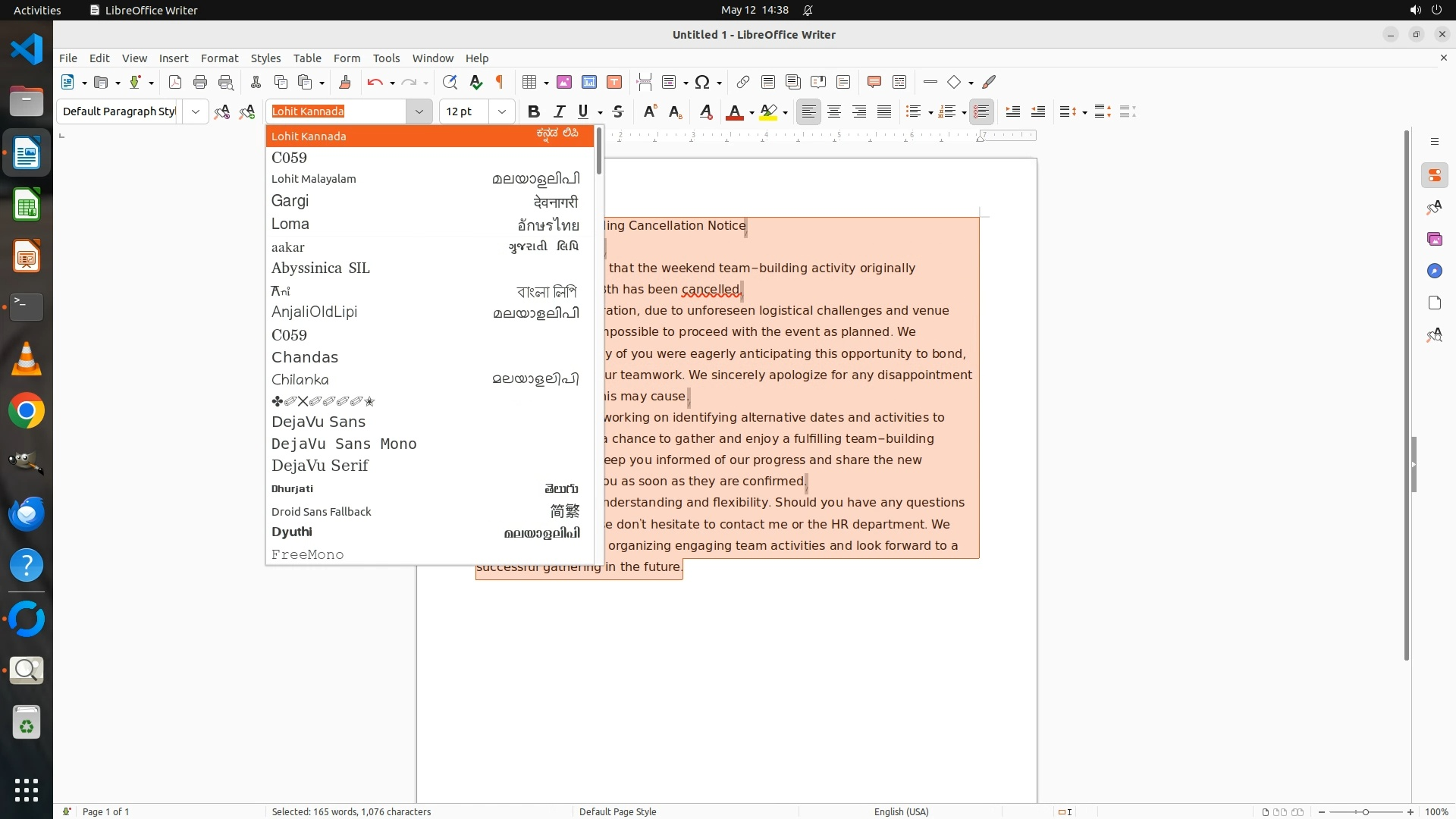Click the Insert Hyperlink icon

coord(743,82)
